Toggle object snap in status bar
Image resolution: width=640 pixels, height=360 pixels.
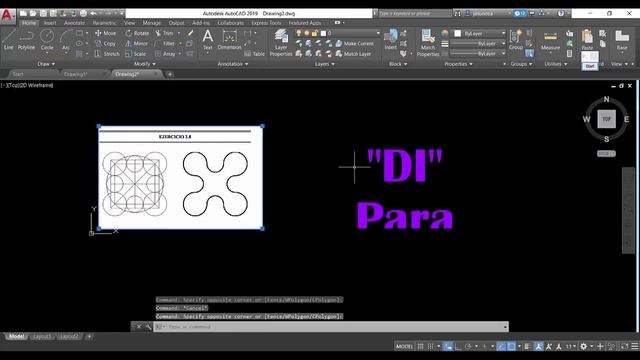pyautogui.click(x=511, y=347)
